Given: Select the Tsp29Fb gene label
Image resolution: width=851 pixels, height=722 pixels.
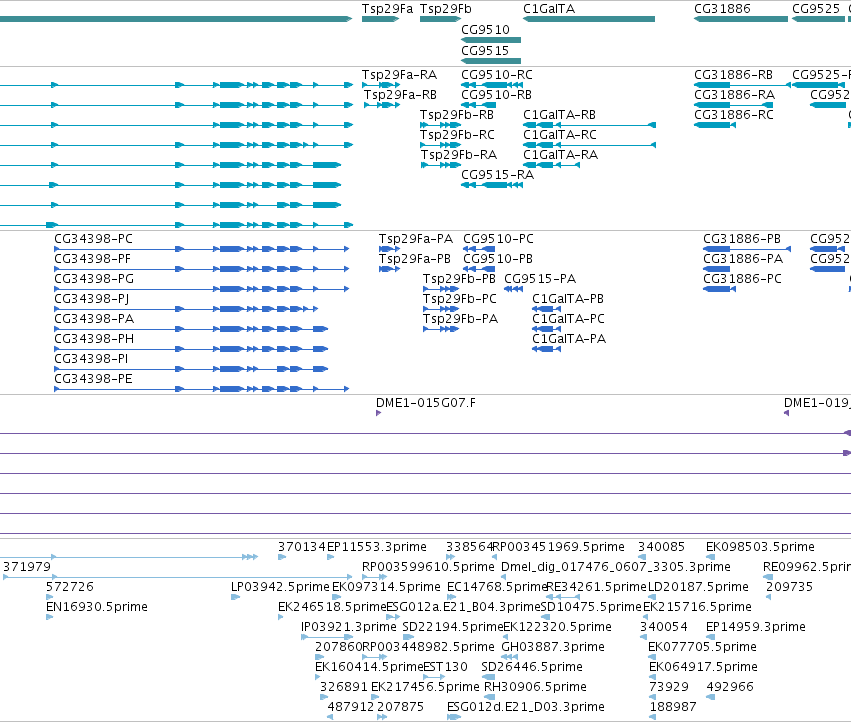Looking at the screenshot, I should click(446, 9).
